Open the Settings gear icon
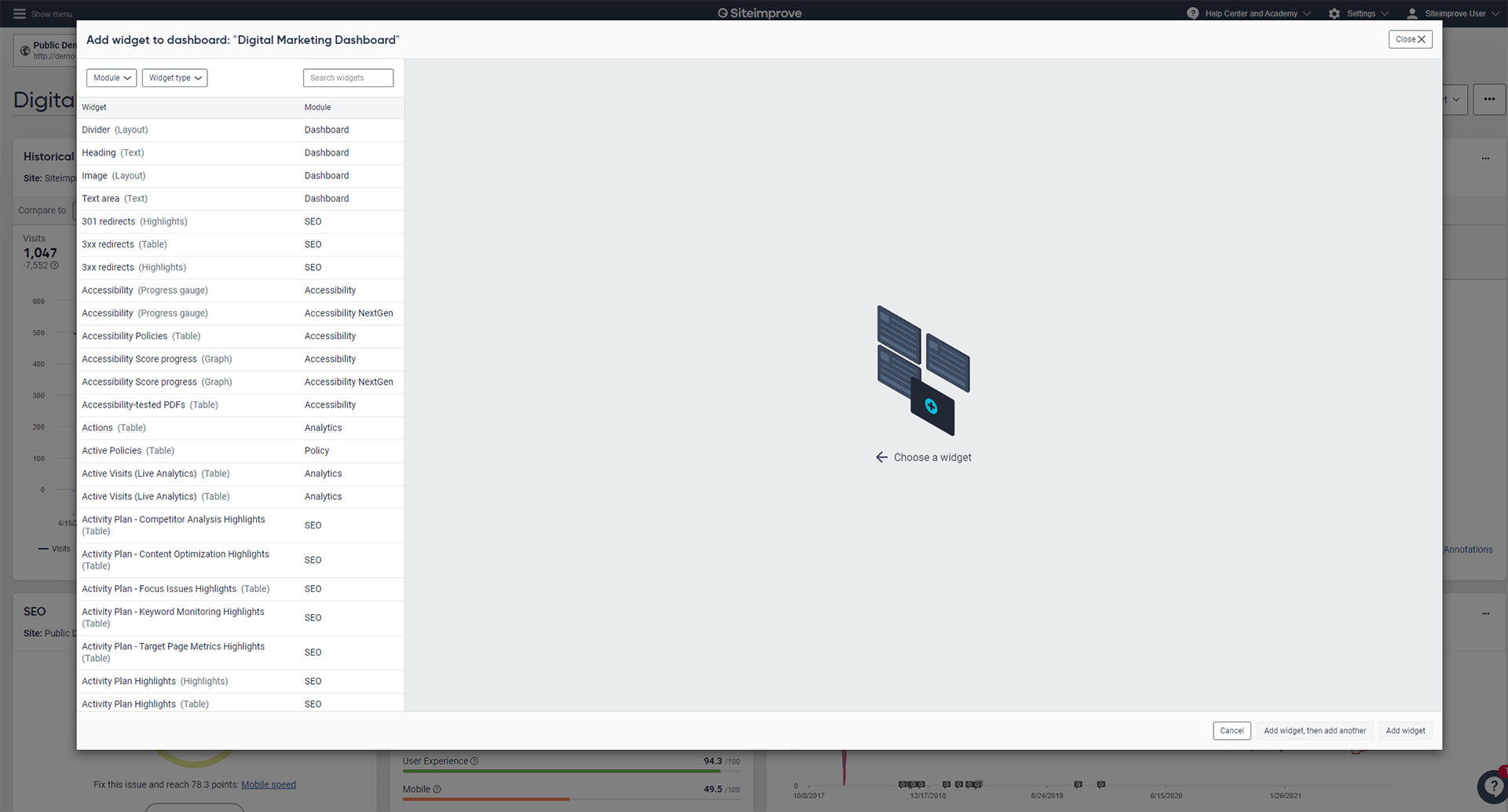Image resolution: width=1508 pixels, height=812 pixels. coord(1334,13)
